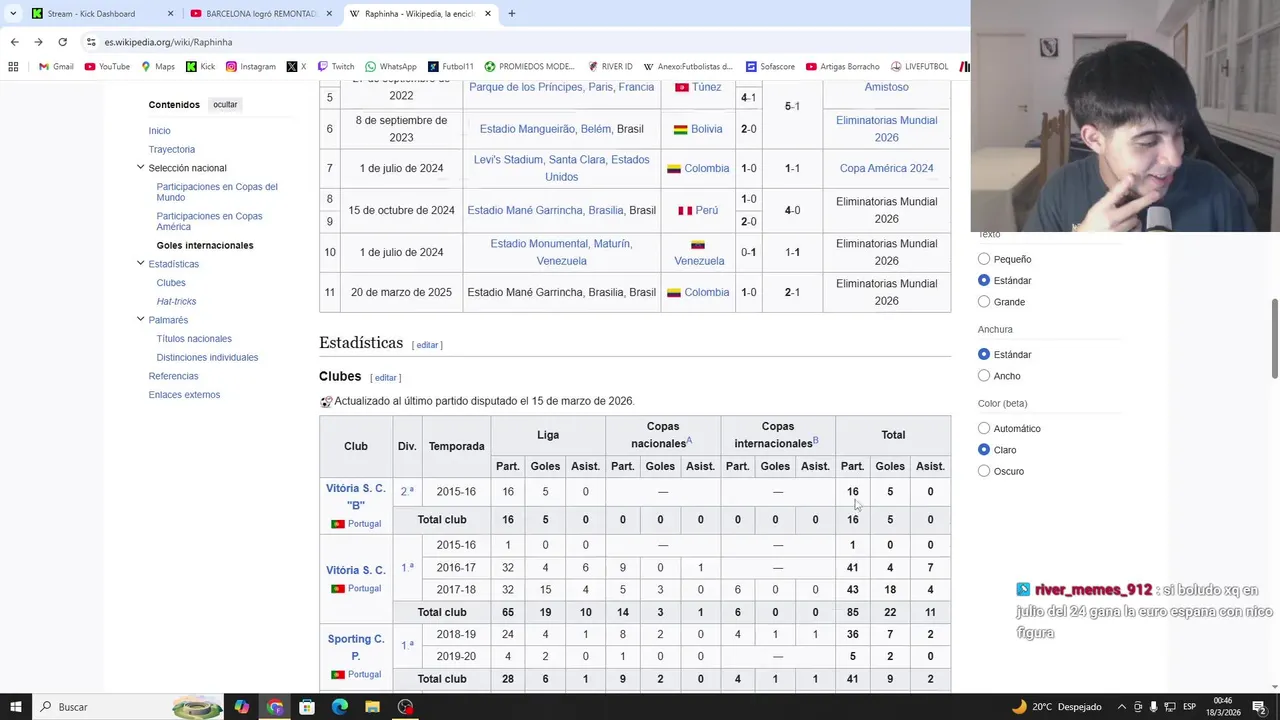Select Automático color mode
Viewport: 1280px width, 720px height.
point(984,429)
